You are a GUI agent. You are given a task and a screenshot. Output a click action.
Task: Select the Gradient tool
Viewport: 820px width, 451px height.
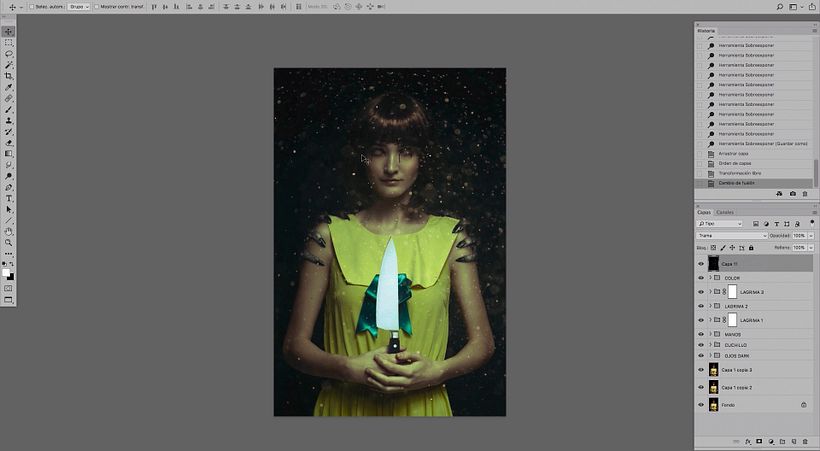[8, 153]
